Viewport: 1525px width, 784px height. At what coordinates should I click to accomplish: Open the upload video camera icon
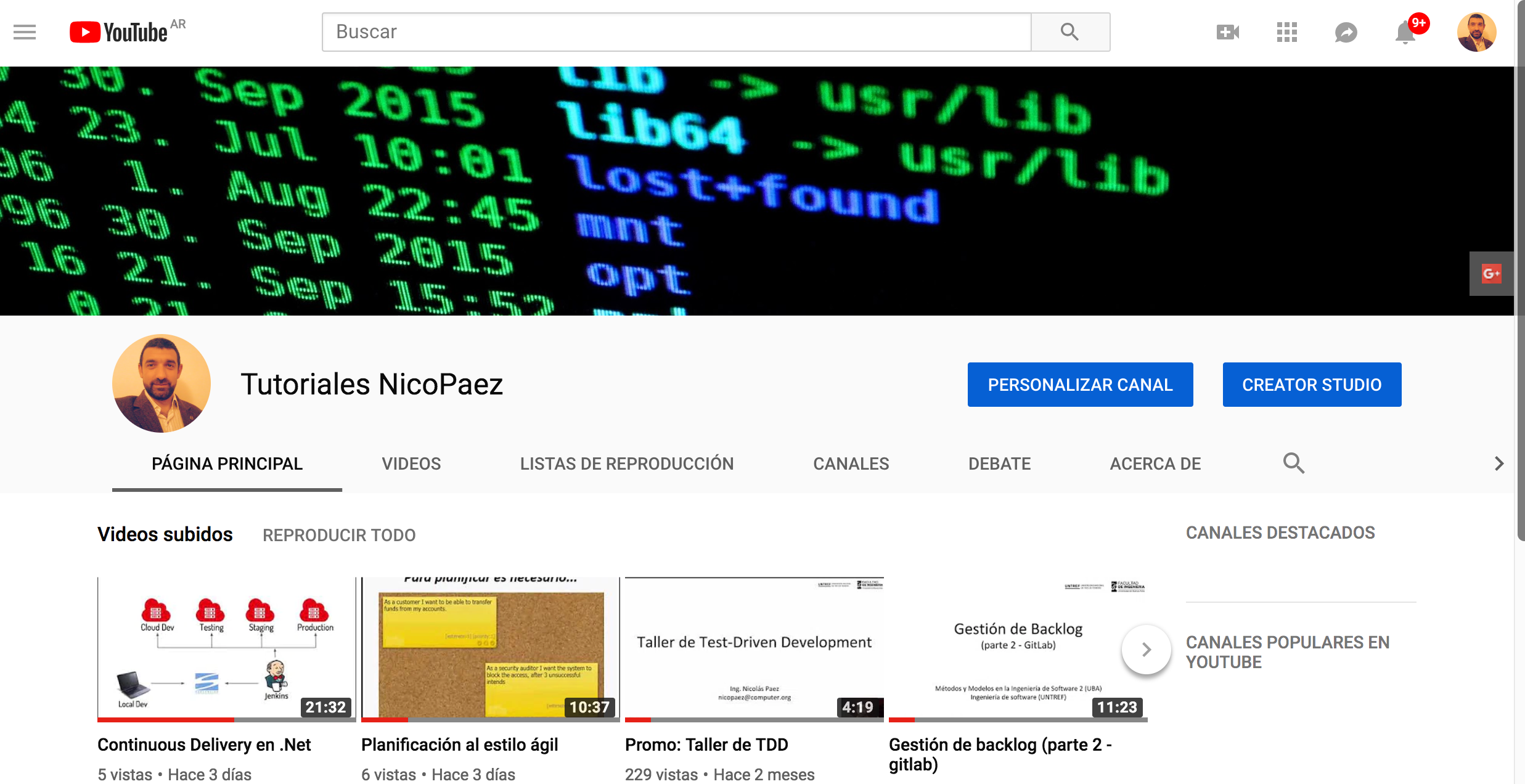(x=1227, y=32)
